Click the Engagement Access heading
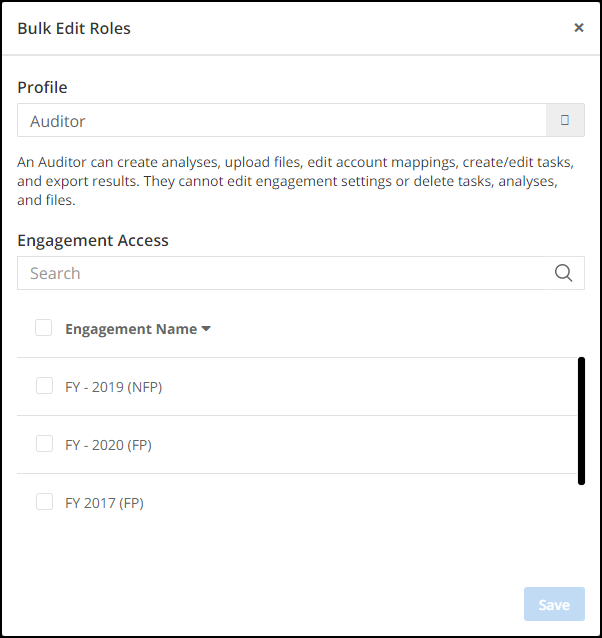The height and width of the screenshot is (638, 602). pyautogui.click(x=93, y=240)
